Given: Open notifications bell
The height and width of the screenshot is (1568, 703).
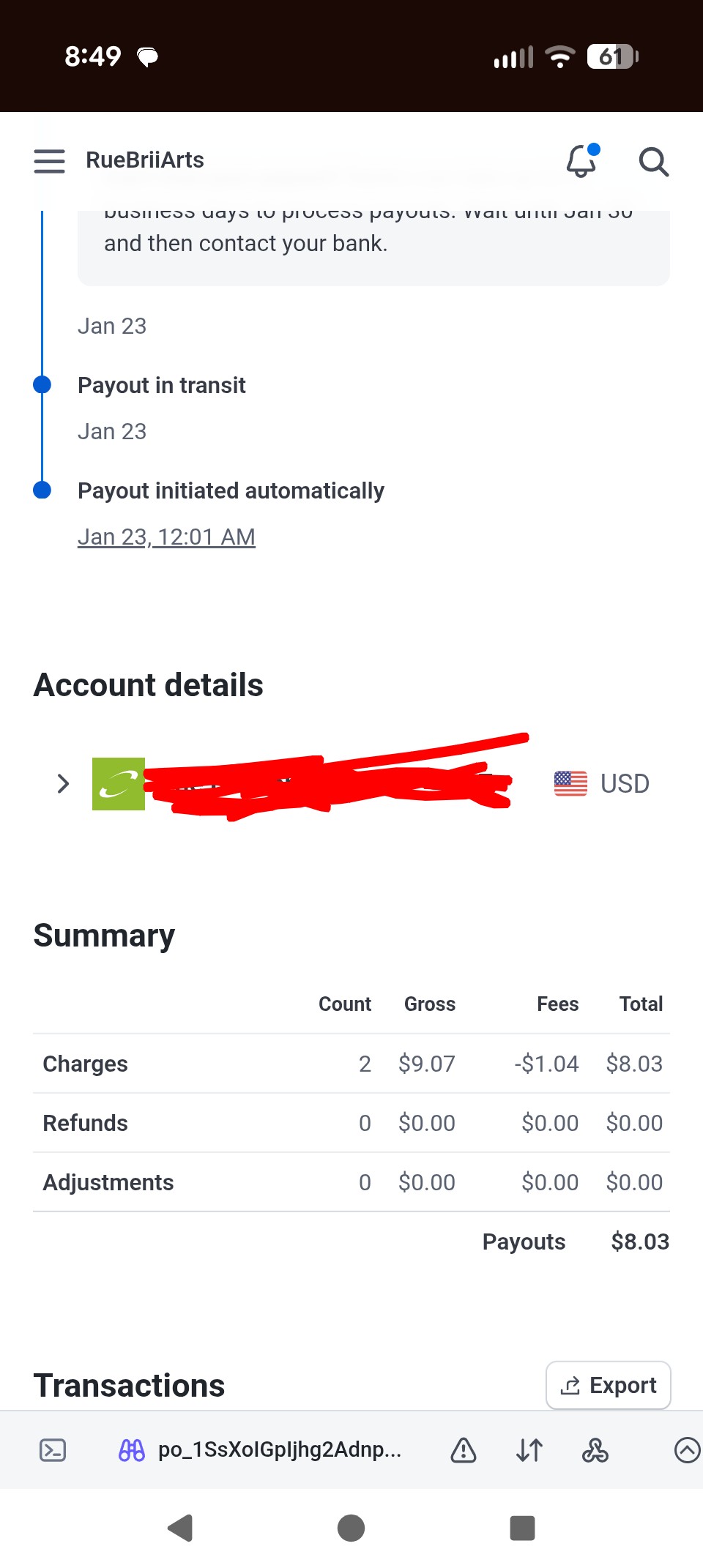Looking at the screenshot, I should click(581, 161).
